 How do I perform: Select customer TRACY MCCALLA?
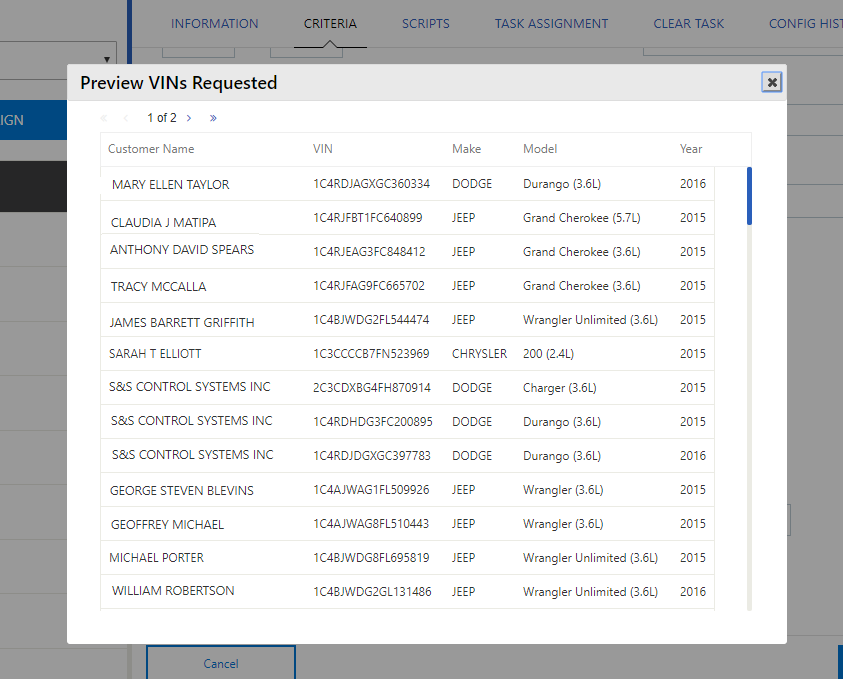158,287
